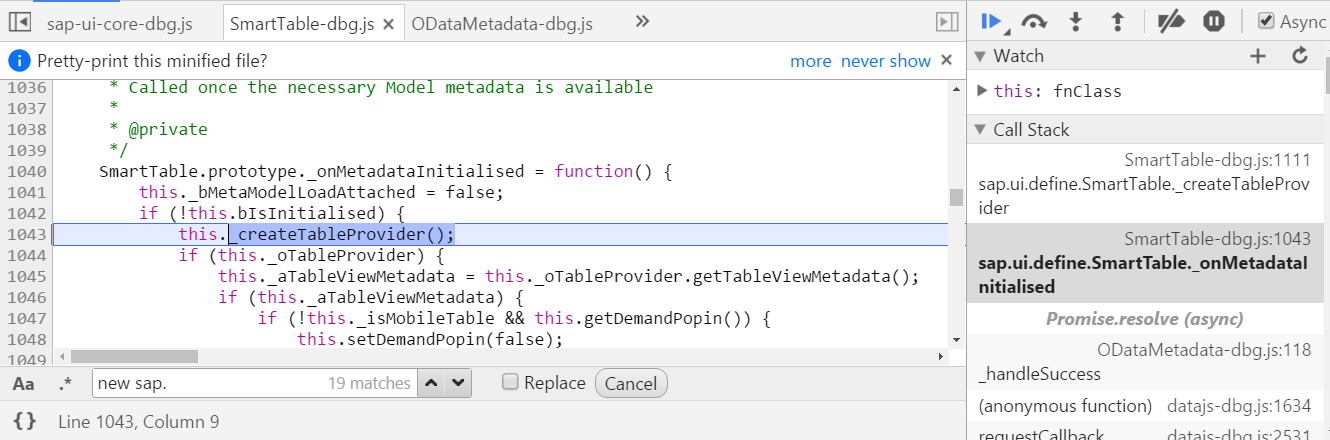Toggle match case Aa in search
The image size is (1330, 440).
[x=23, y=383]
